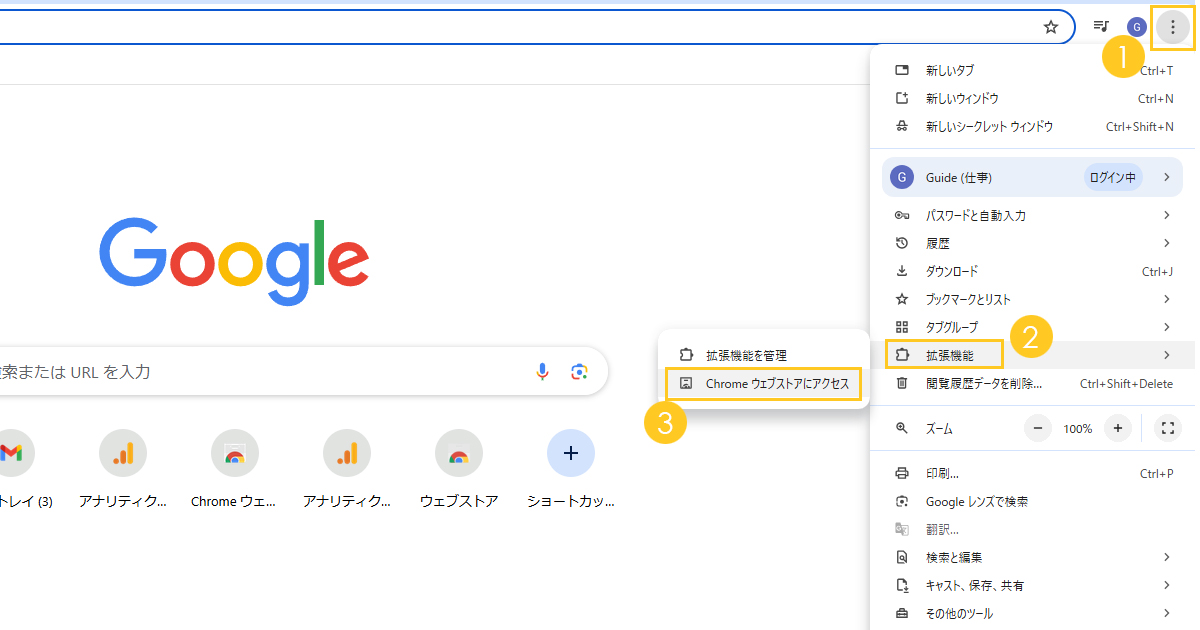
Task: Click the ズーム magnifier icon
Action: [901, 428]
